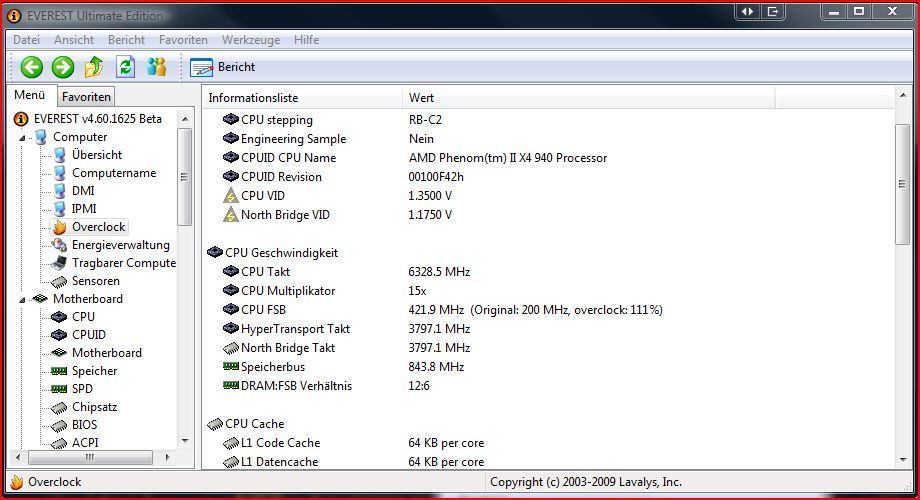
Task: Go up one level with folder arrow icon
Action: point(94,67)
